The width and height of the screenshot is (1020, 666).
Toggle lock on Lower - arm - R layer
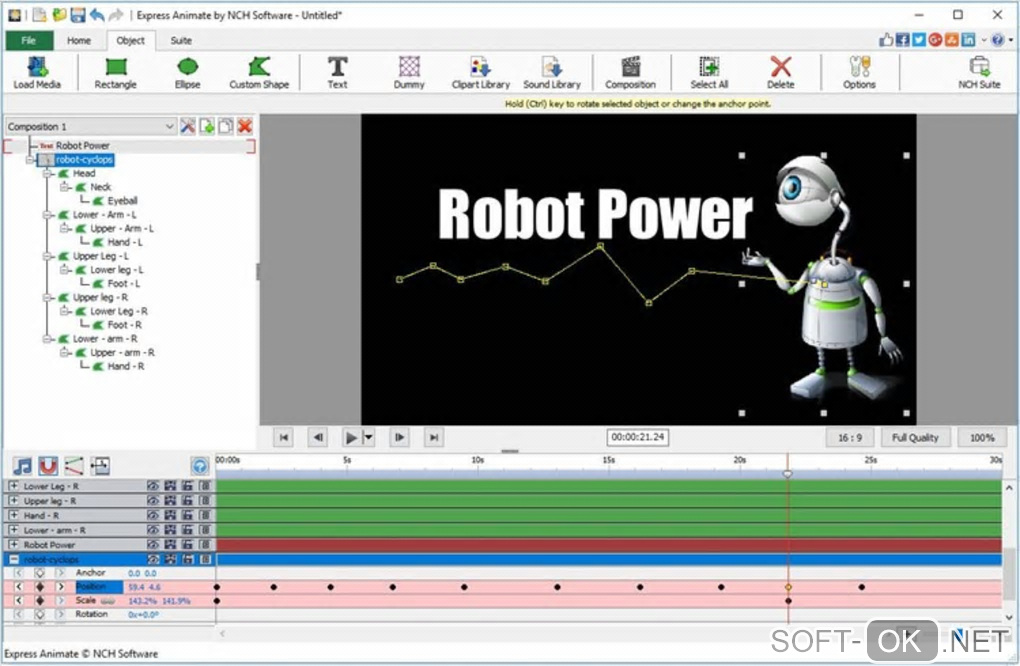[x=187, y=530]
